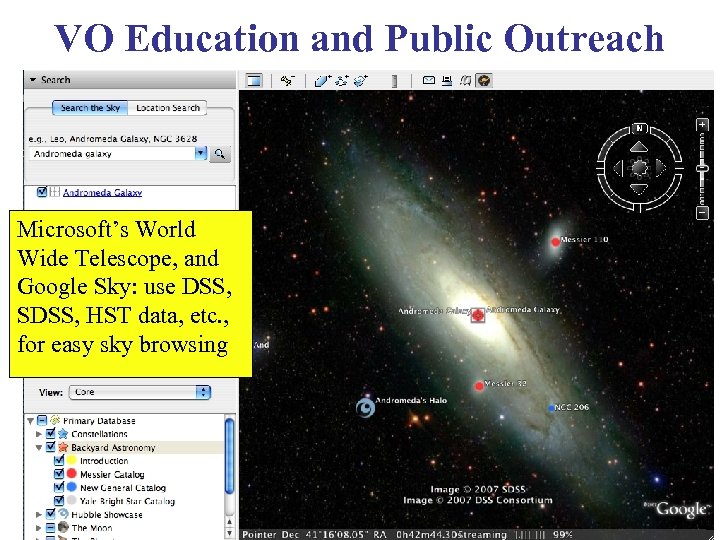Screen dimensions: 720x540
Task: Click the zoom out minus button
Action: click(x=703, y=213)
